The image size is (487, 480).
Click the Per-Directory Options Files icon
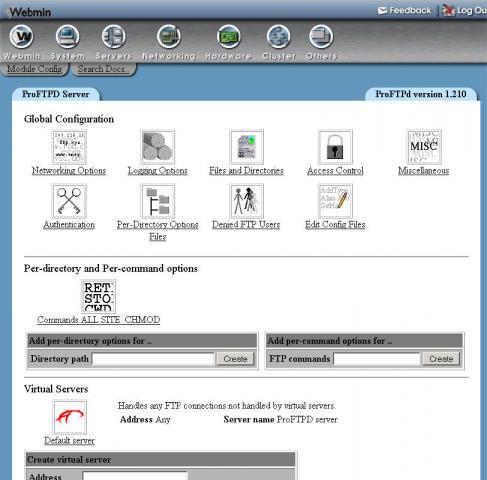point(158,201)
